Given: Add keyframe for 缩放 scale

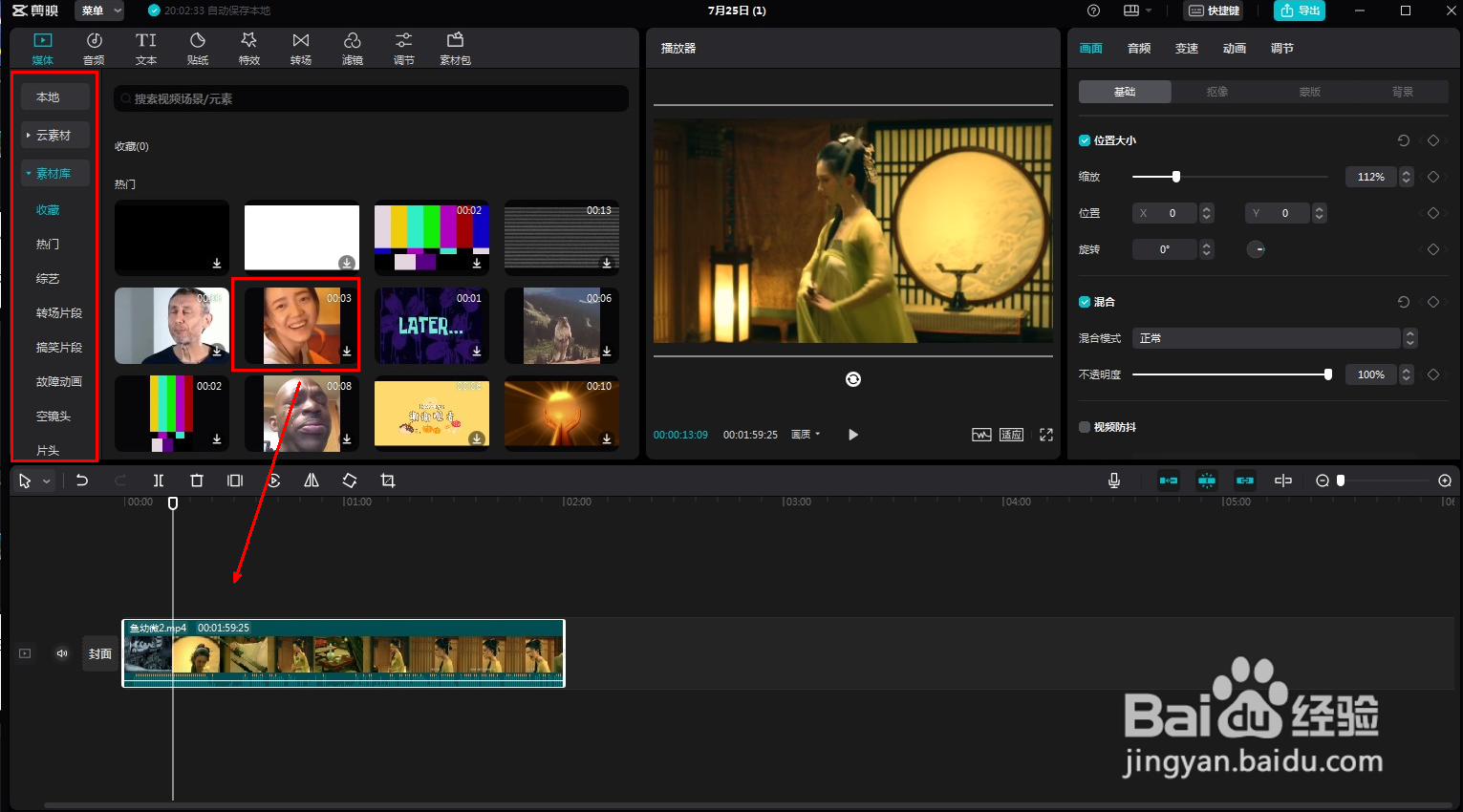Looking at the screenshot, I should pyautogui.click(x=1432, y=177).
